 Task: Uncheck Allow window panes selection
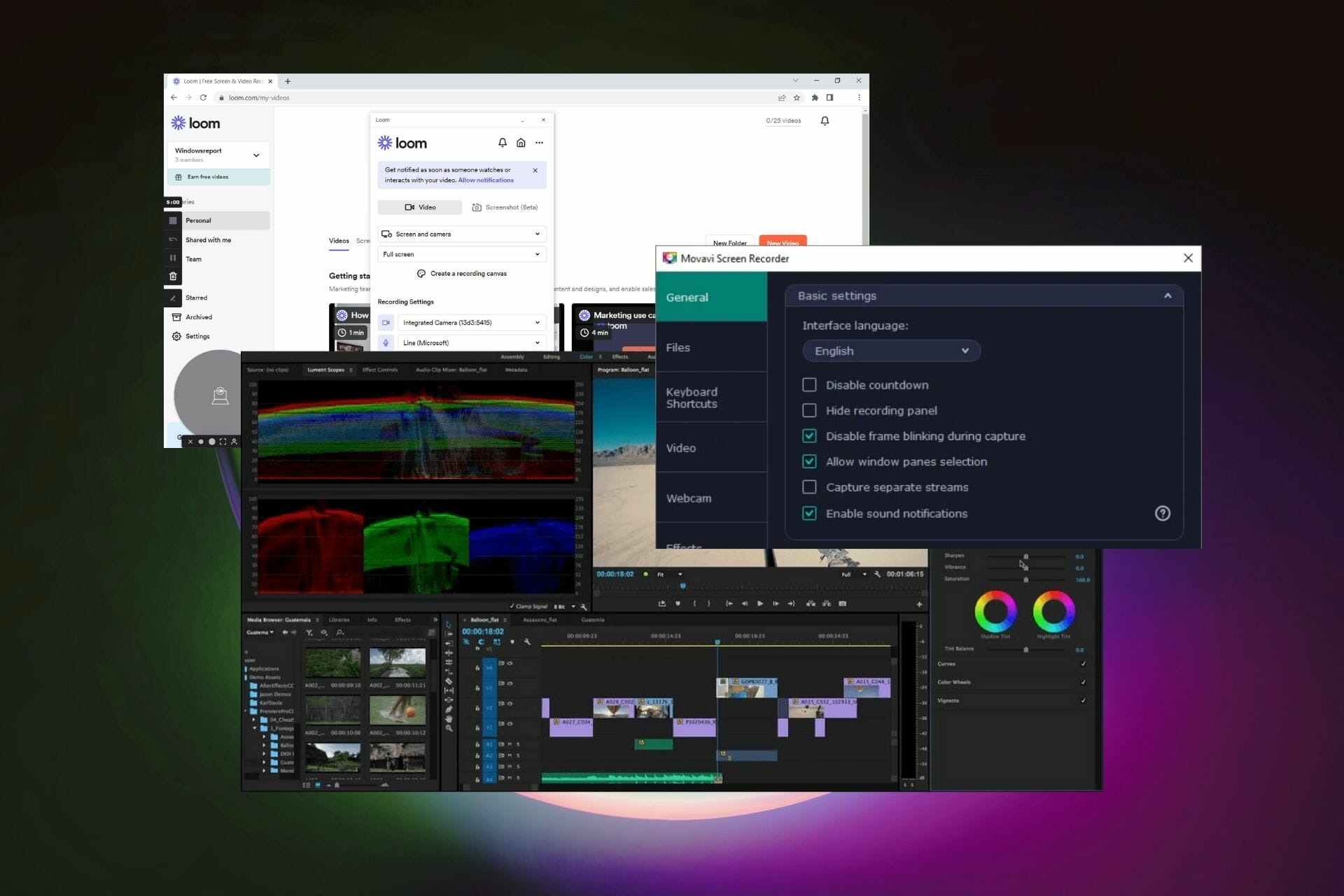click(x=809, y=461)
